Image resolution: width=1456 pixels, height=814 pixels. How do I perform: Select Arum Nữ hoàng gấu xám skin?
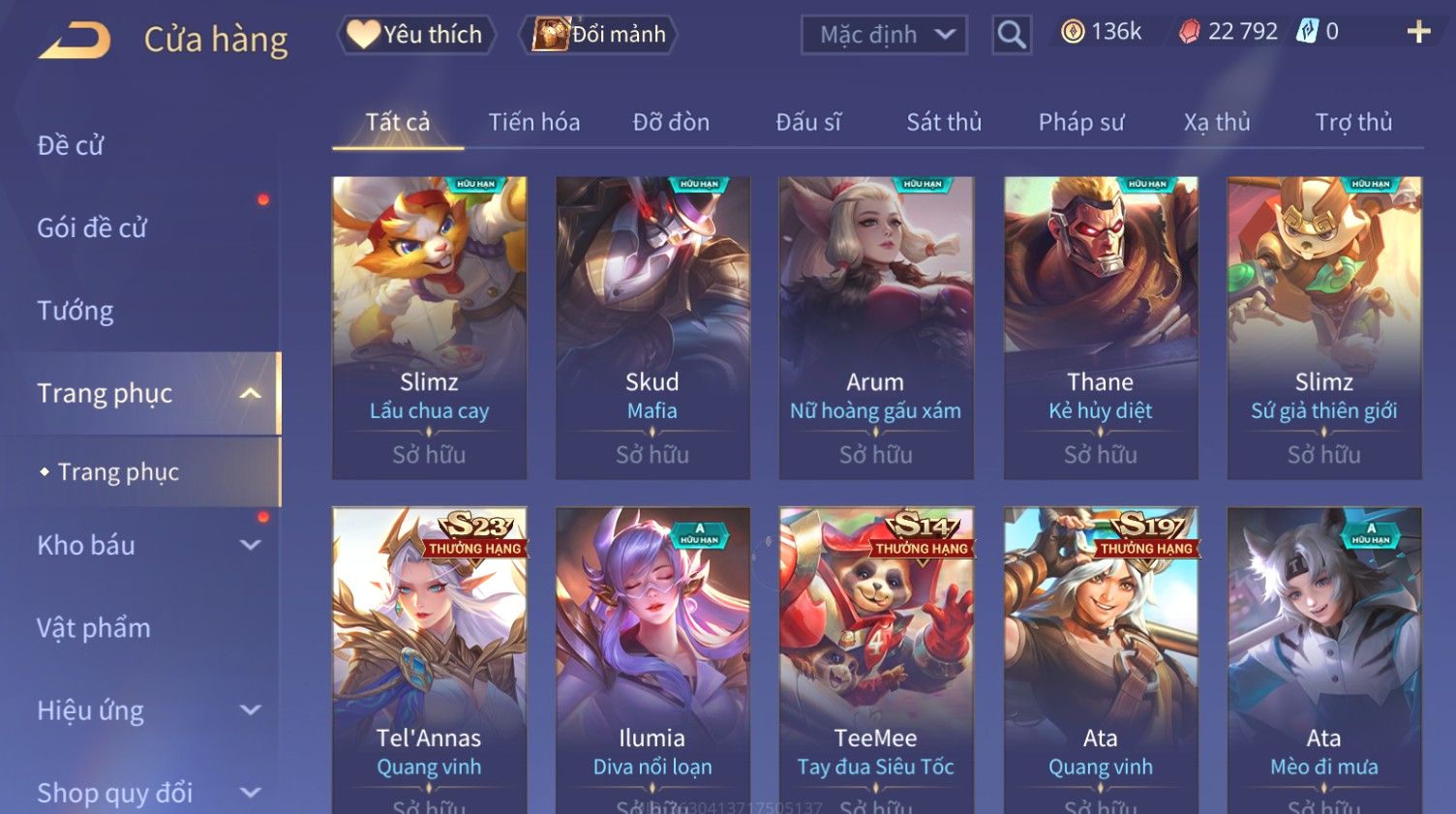(x=876, y=327)
